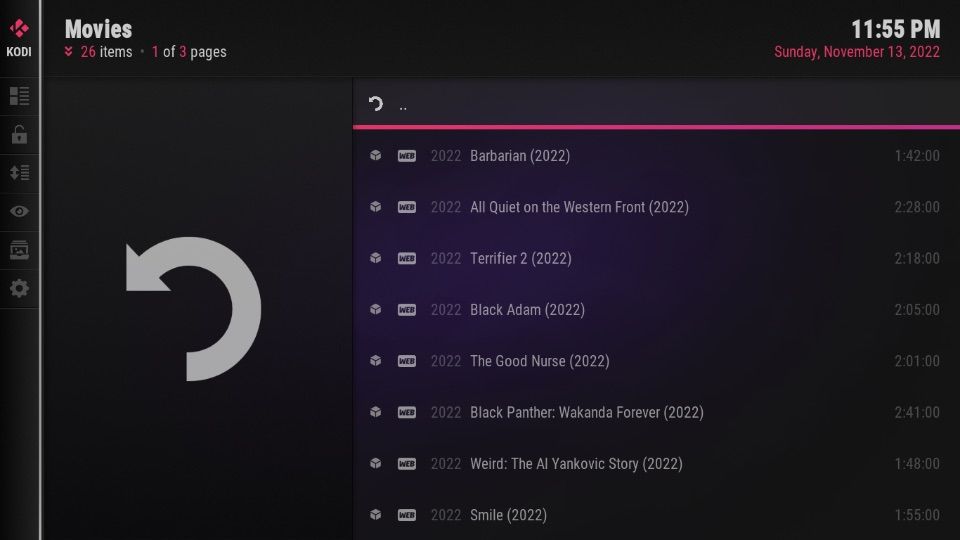This screenshot has height=540, width=960.
Task: Open the settings gear icon in sidebar
Action: tap(19, 288)
